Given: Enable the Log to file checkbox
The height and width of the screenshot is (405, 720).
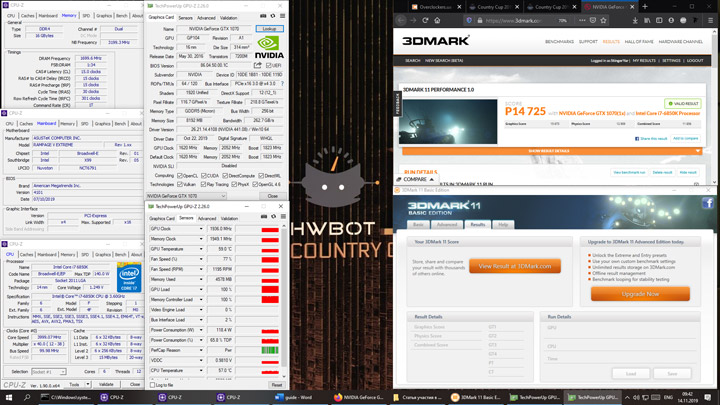Looking at the screenshot, I should 153,385.
